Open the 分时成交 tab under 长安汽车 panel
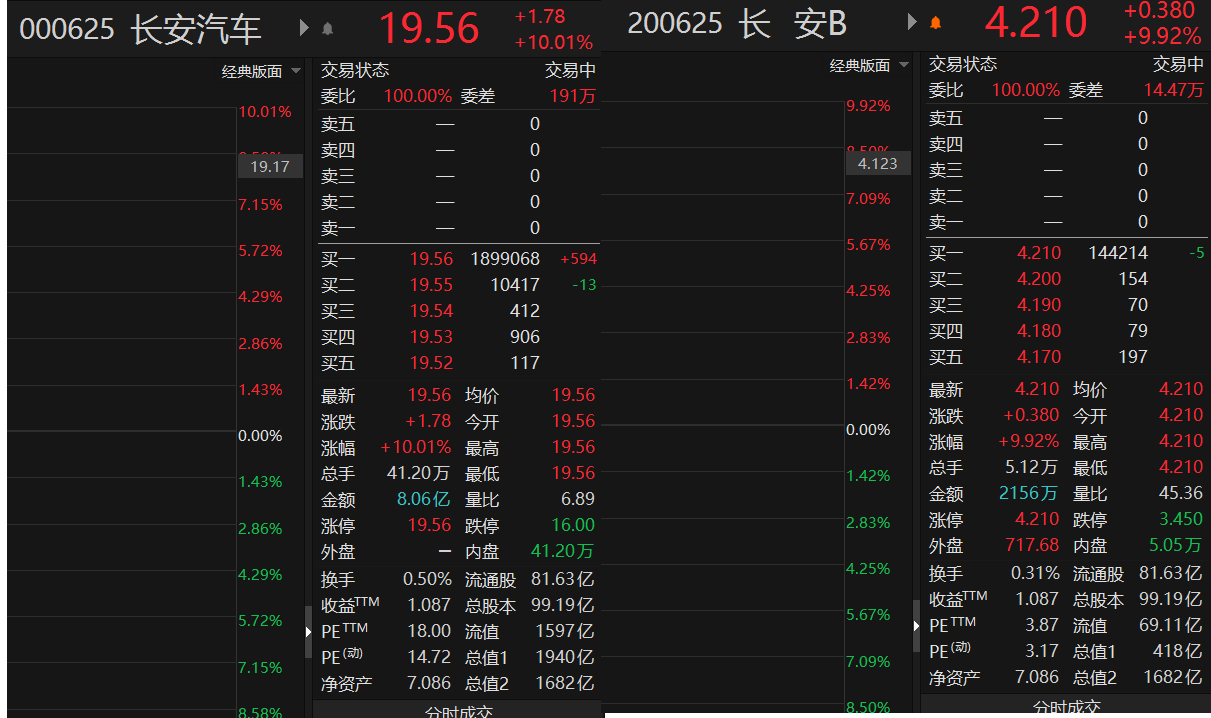 pyautogui.click(x=459, y=711)
